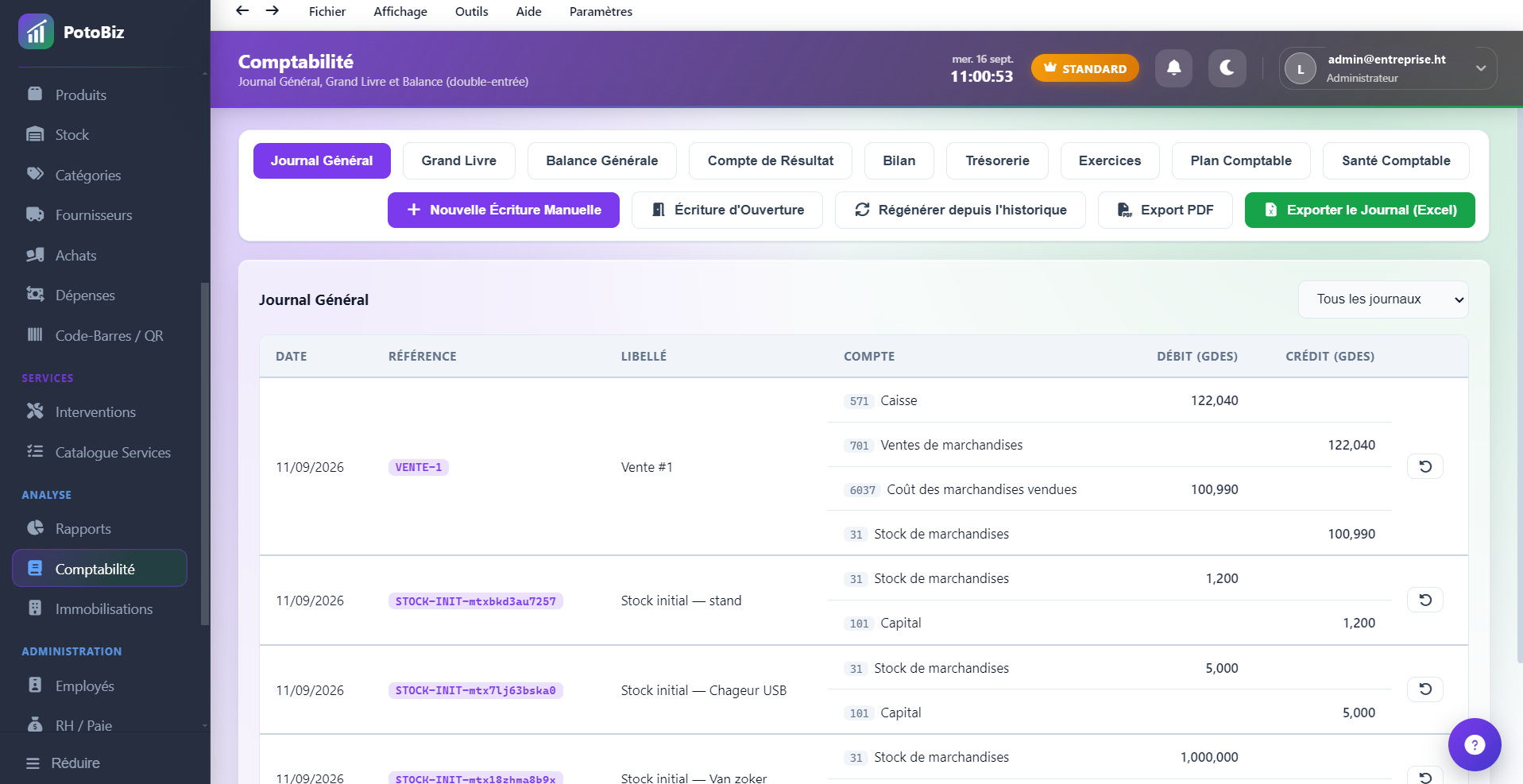
Task: Click the notification bell icon
Action: [1173, 68]
